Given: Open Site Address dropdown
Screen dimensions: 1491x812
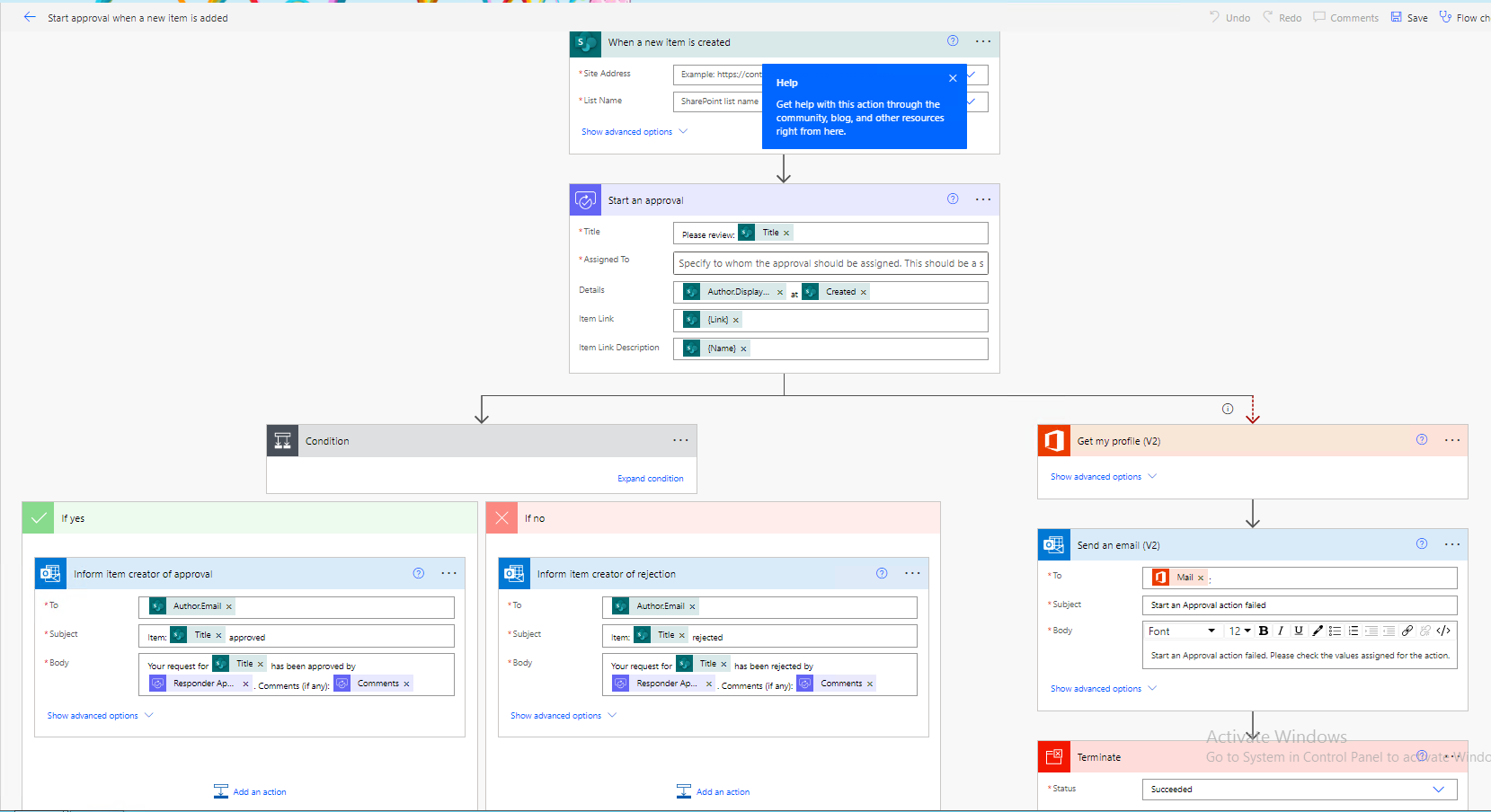Looking at the screenshot, I should click(972, 75).
